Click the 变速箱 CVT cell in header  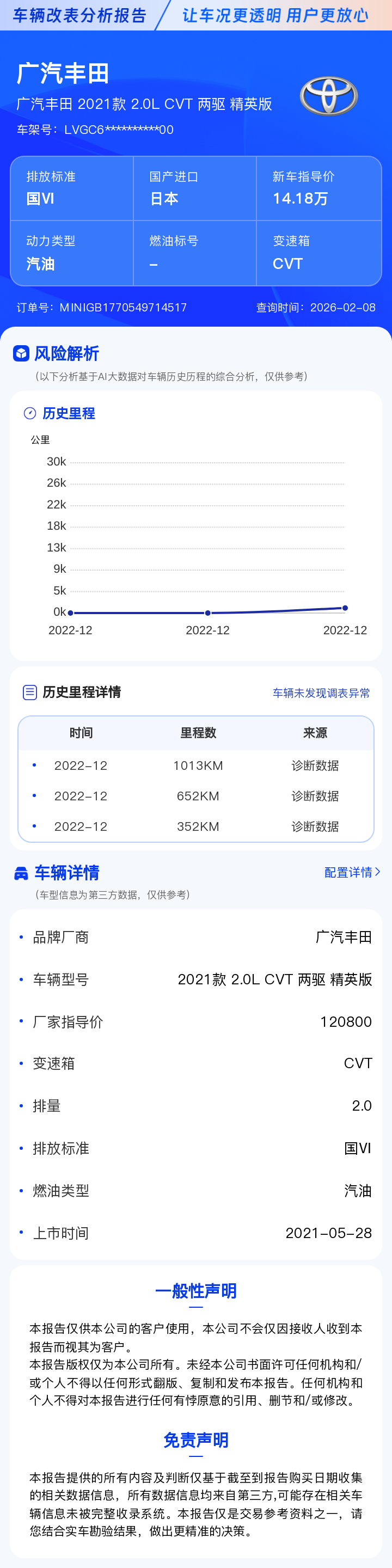point(318,253)
